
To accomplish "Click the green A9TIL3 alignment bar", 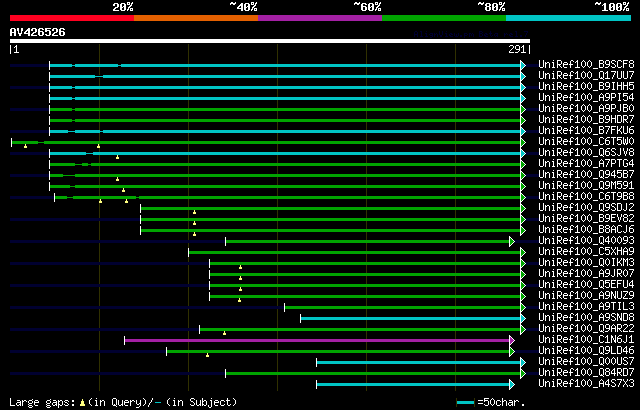I will click(x=402, y=307).
